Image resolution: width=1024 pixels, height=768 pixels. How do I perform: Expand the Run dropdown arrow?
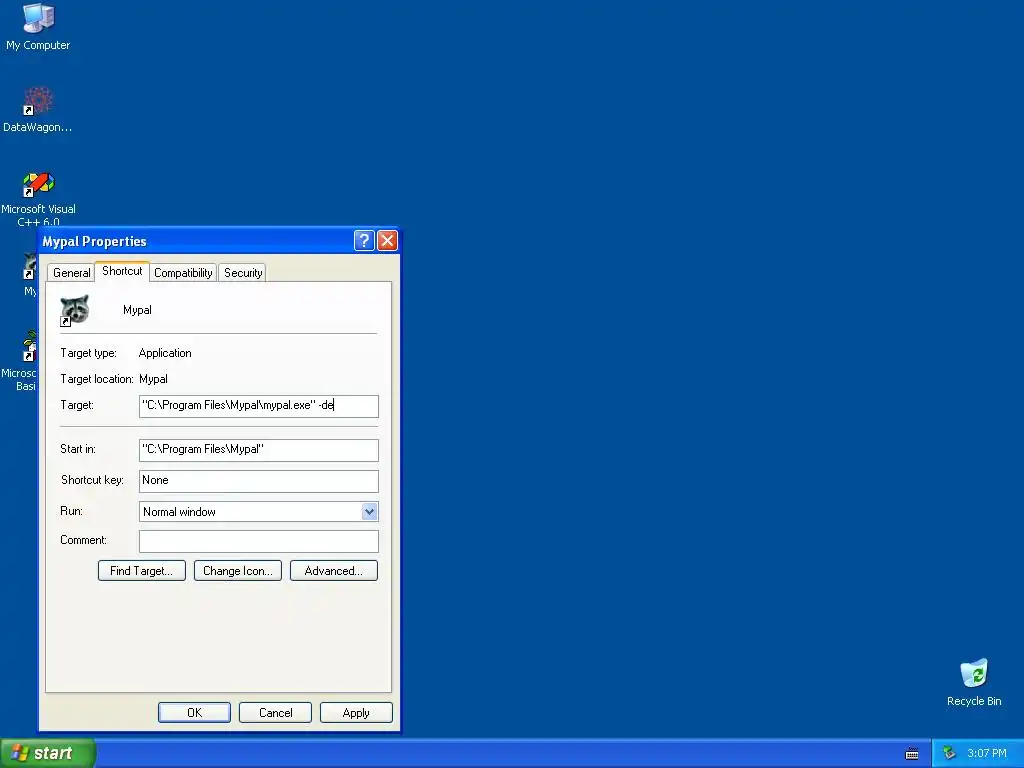(370, 511)
